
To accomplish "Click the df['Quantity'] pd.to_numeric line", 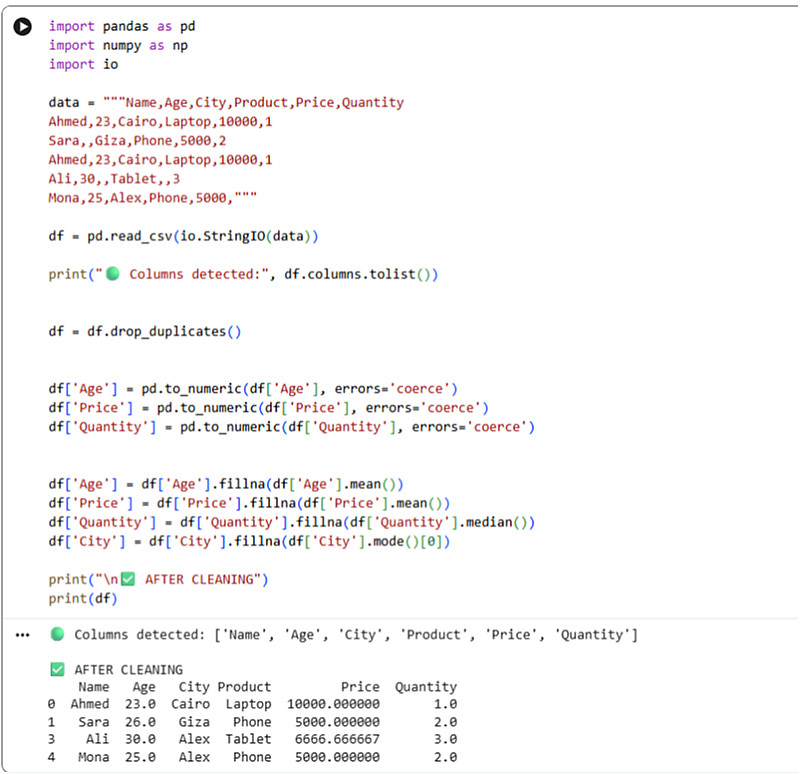I will (292, 427).
